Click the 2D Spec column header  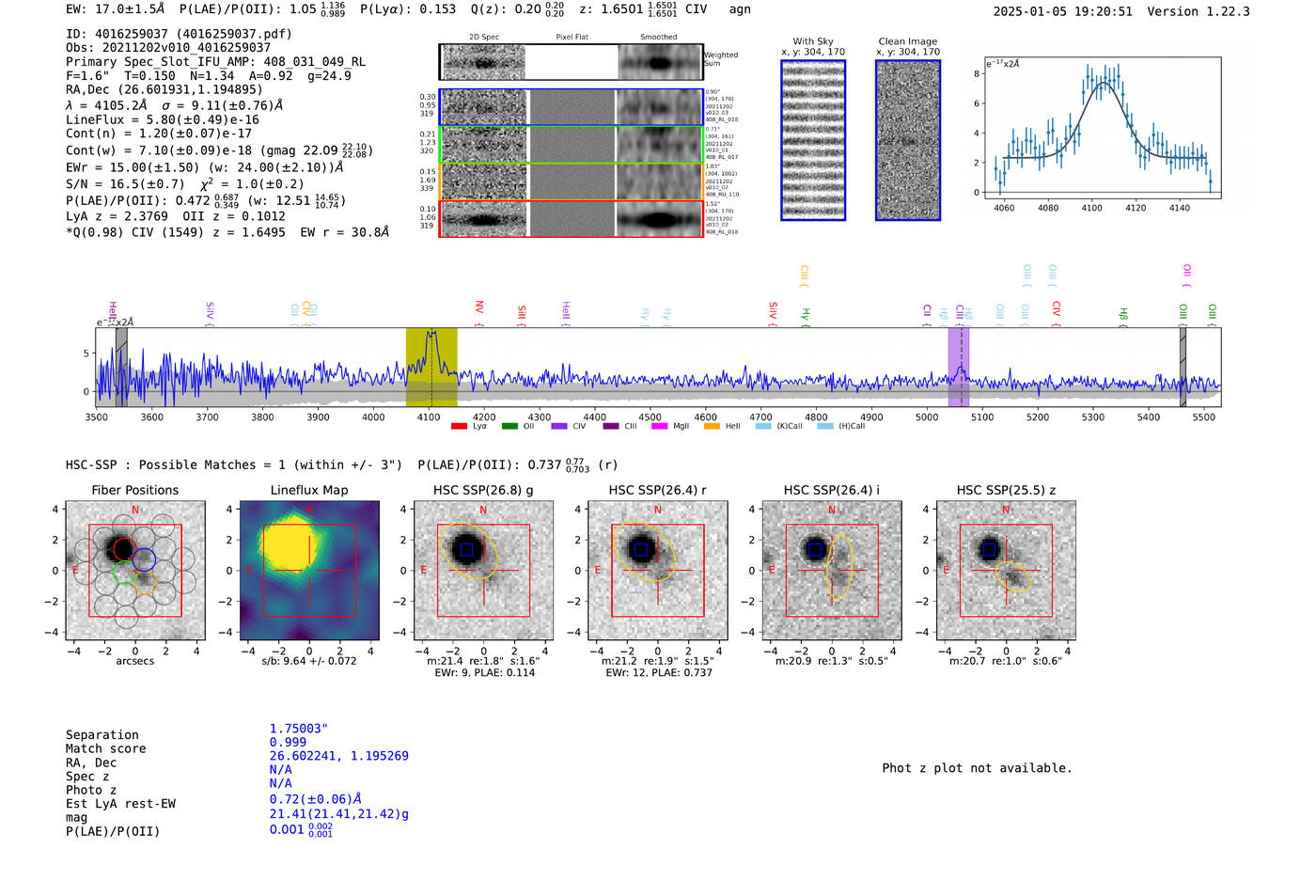[x=484, y=38]
